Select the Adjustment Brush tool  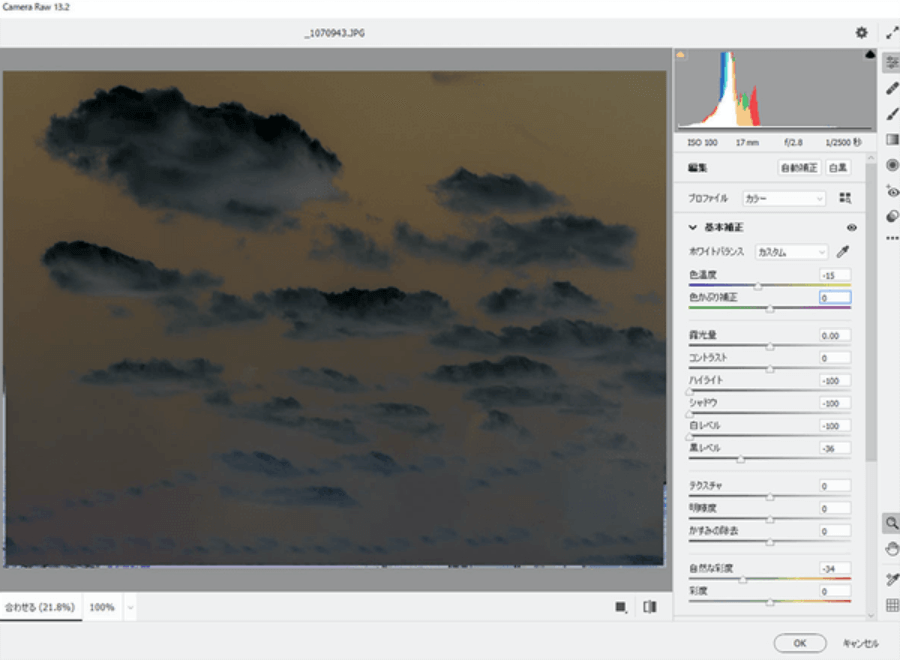coord(891,114)
